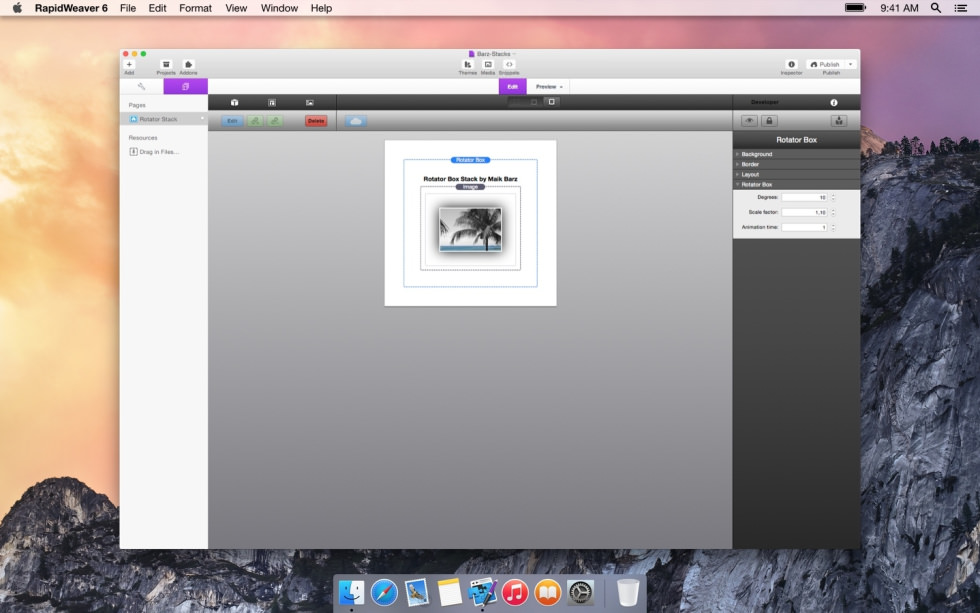Expand the Layout section
980x613 pixels.
pos(796,174)
